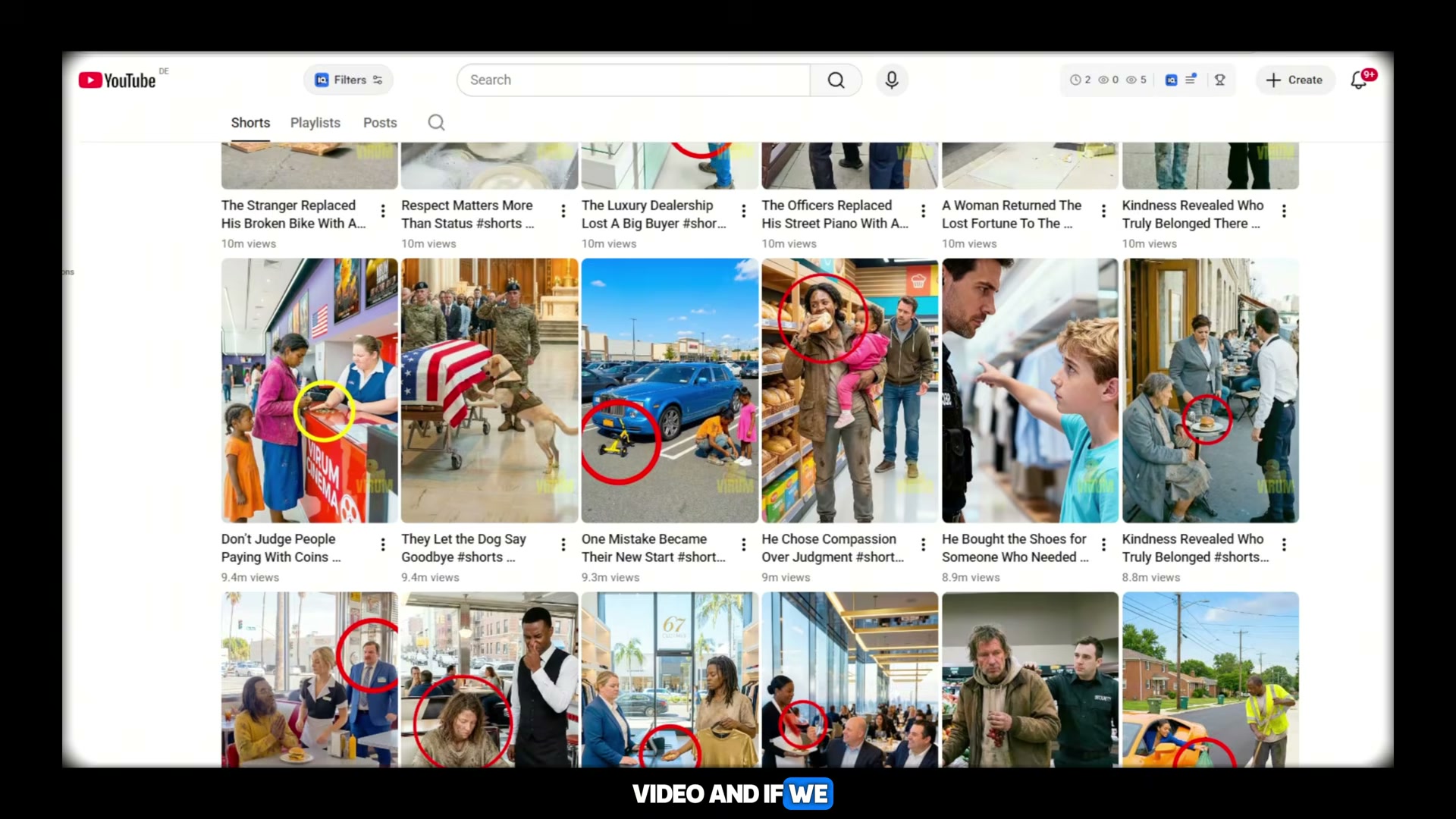Open menu for The Luxury Dealership short
Image resolution: width=1456 pixels, height=819 pixels.
[x=743, y=211]
